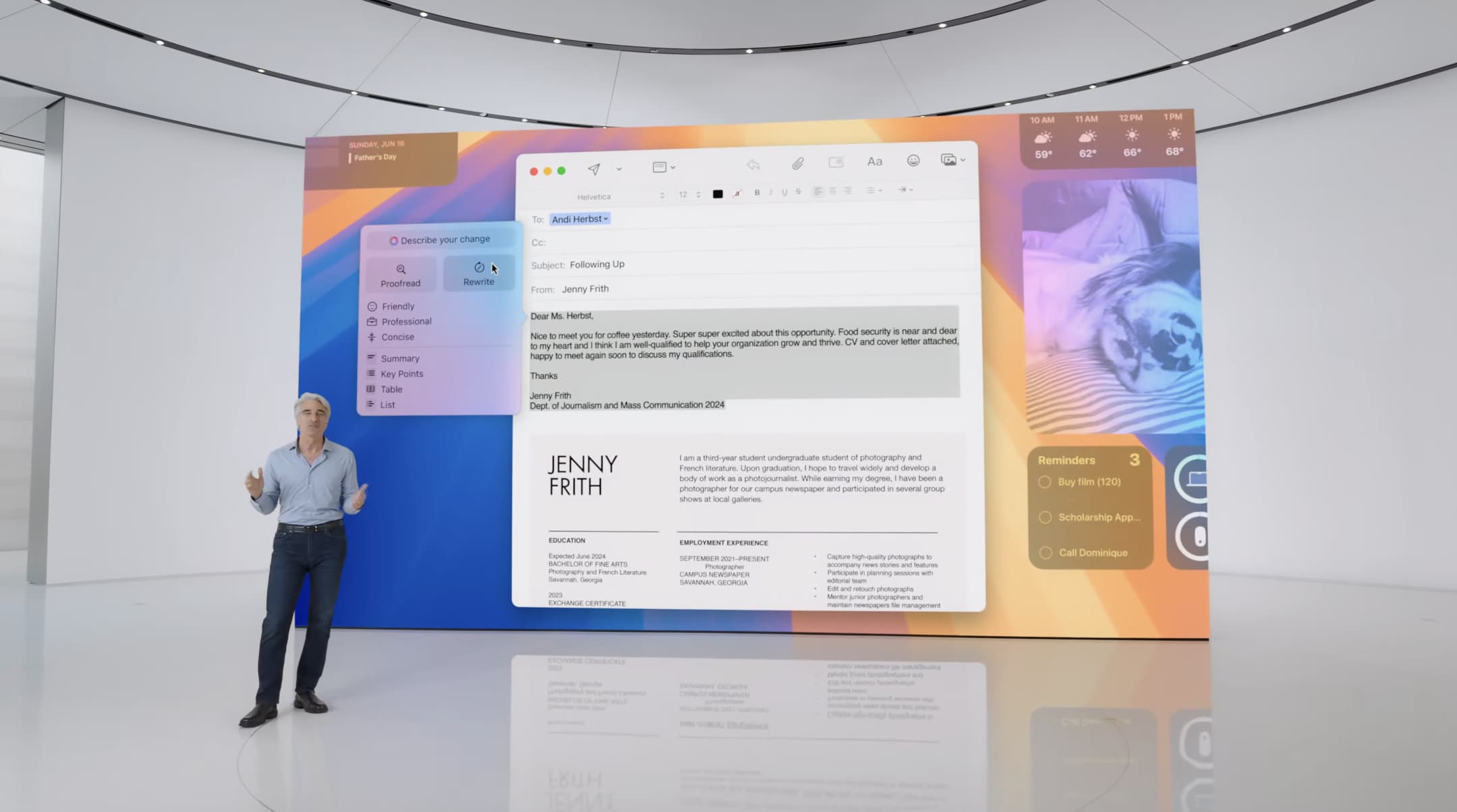Select the Key Points option from Writing Tools
1457x812 pixels.
pos(402,373)
